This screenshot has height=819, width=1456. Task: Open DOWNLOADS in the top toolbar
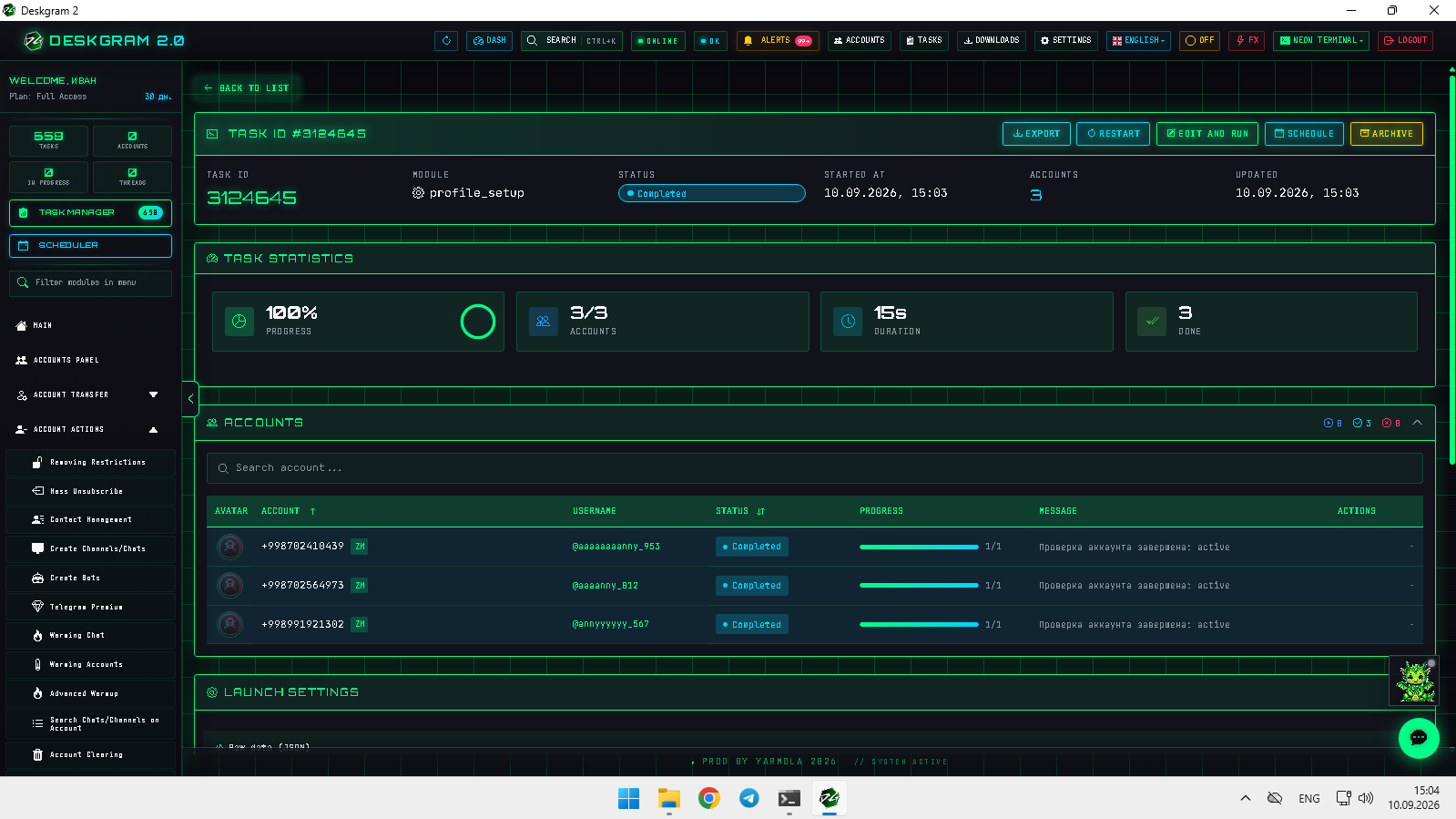click(992, 41)
